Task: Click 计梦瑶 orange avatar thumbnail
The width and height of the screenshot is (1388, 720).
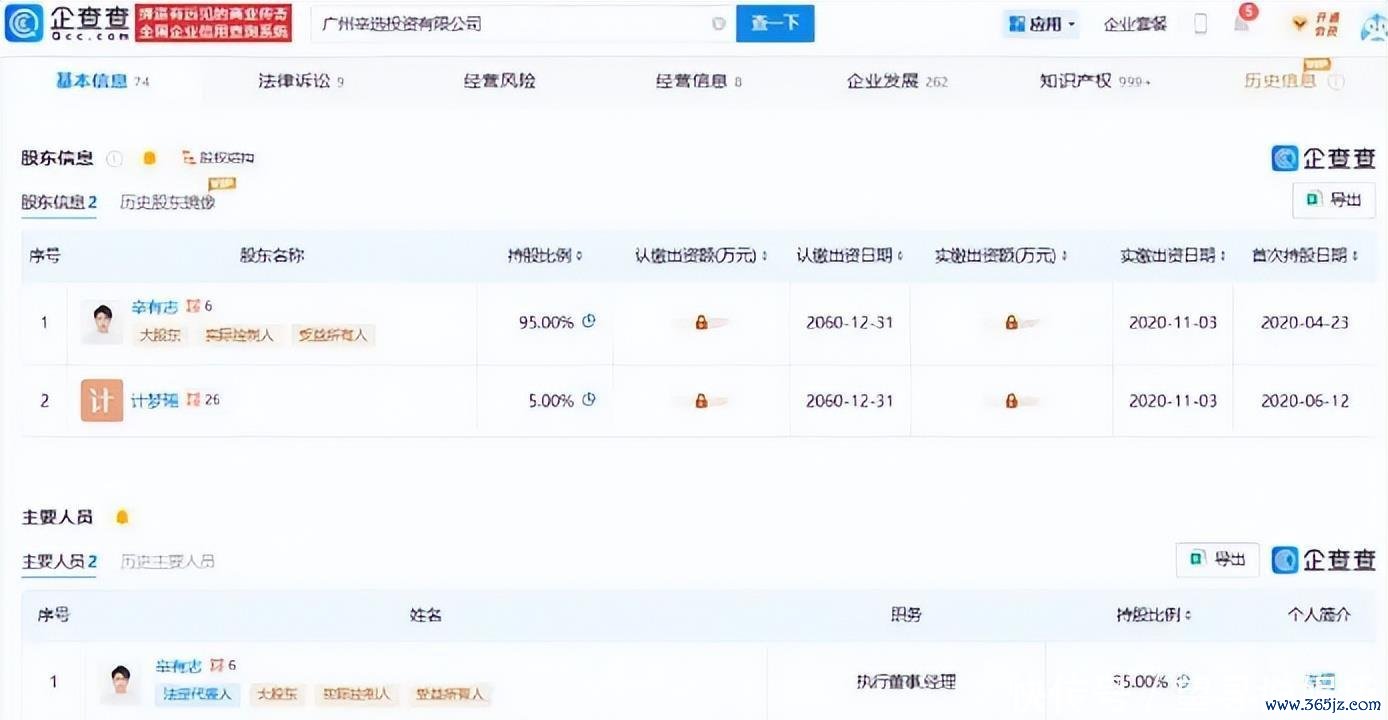Action: point(101,400)
